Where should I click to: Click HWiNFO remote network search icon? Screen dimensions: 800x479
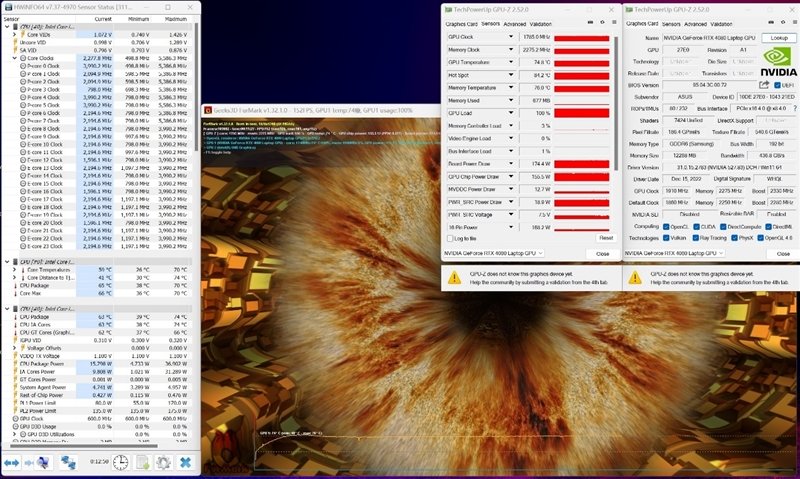(41, 463)
